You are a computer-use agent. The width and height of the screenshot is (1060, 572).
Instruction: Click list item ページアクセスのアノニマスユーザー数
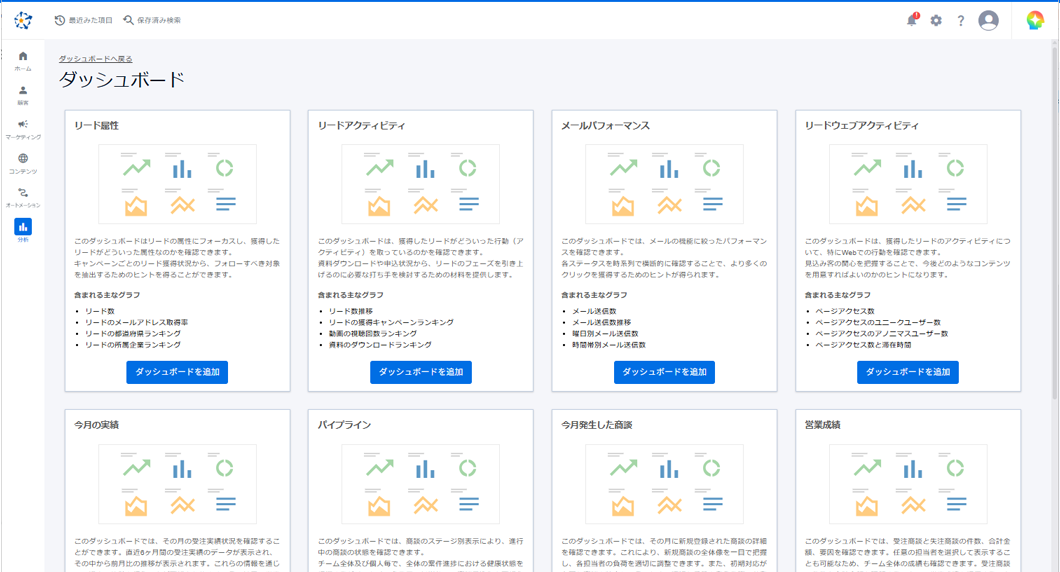point(882,333)
